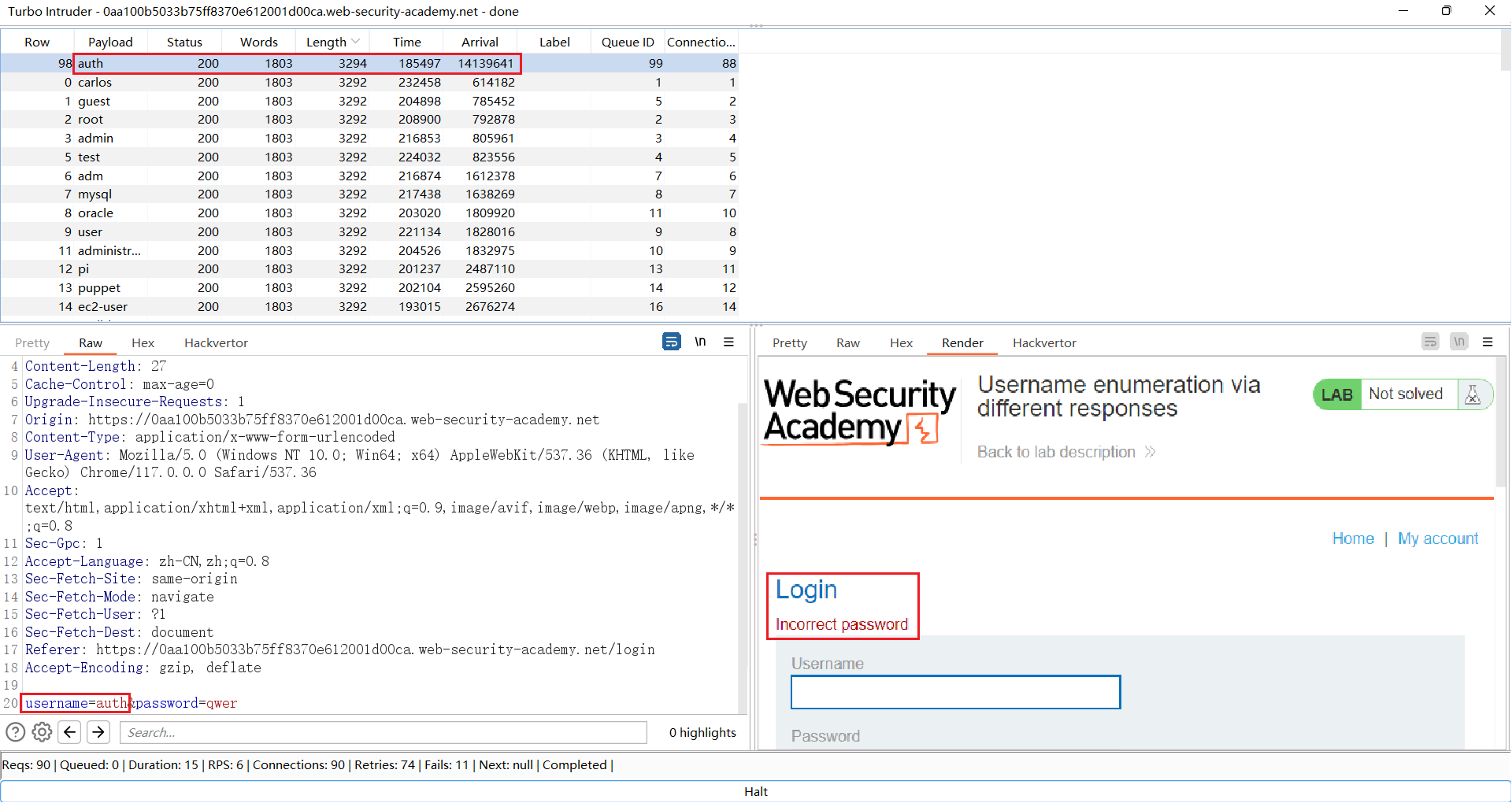Select the row with payload root
The height and width of the screenshot is (803, 1512).
point(369,119)
